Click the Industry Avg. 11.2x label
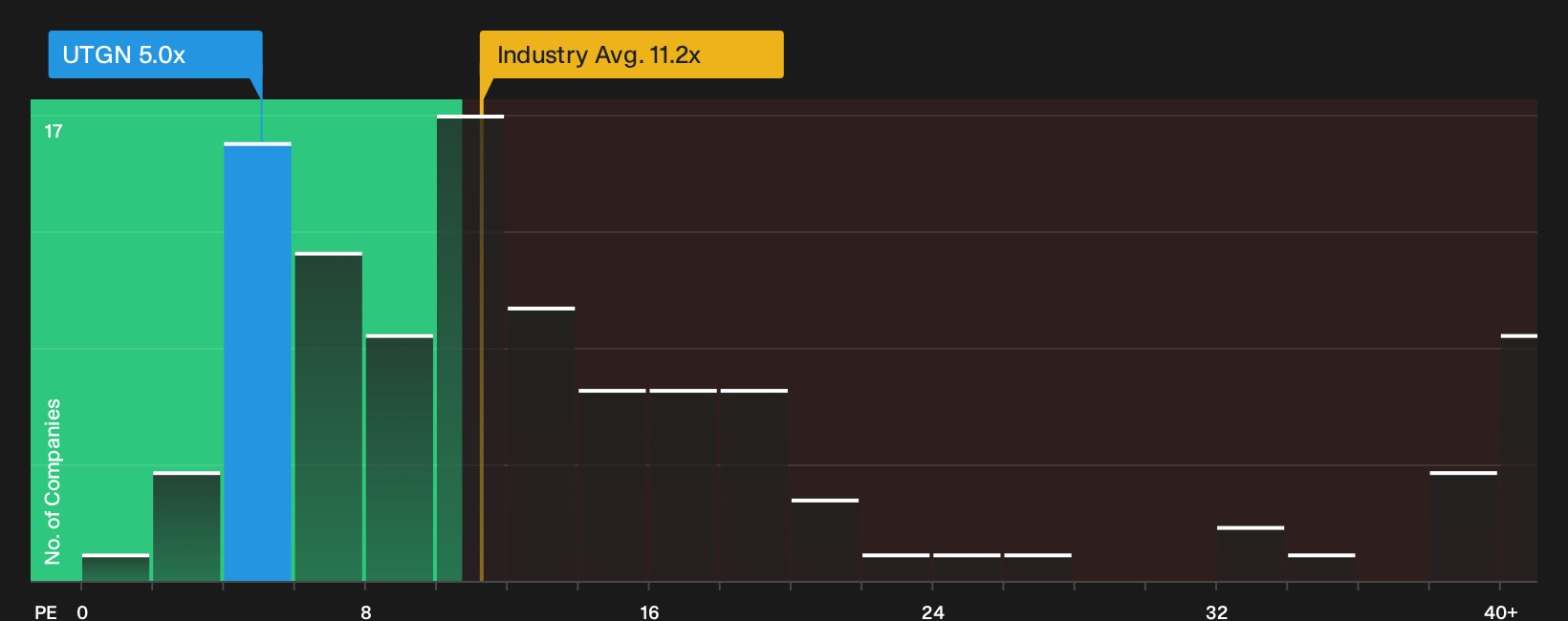1568x621 pixels. coord(631,54)
